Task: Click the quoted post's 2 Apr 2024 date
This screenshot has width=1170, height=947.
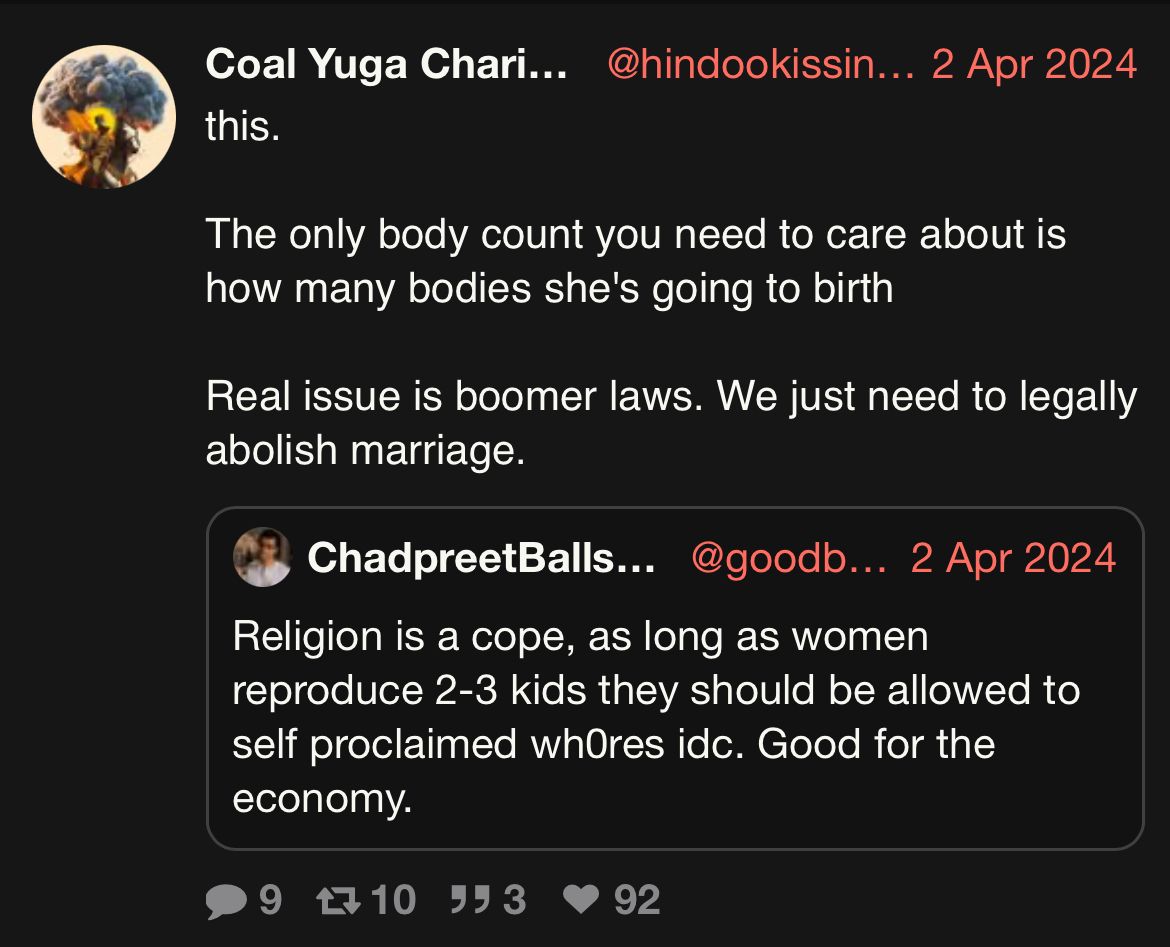Action: pos(1013,558)
